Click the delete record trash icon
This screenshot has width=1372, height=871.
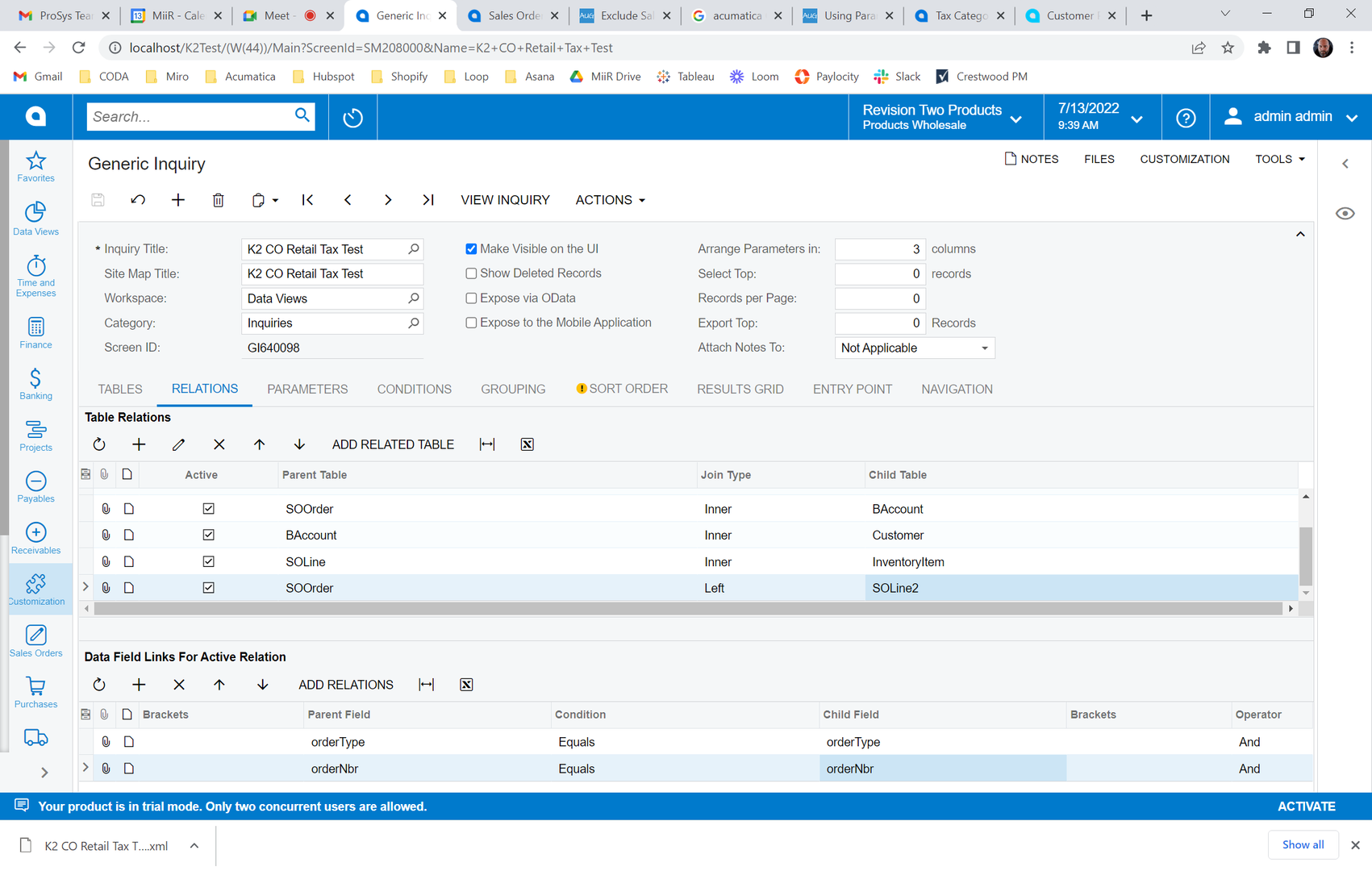[218, 200]
